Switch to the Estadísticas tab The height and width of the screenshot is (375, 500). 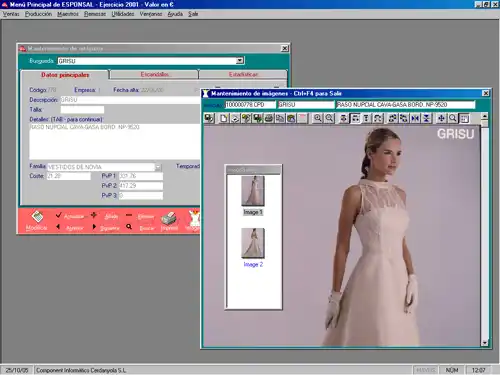[x=243, y=75]
